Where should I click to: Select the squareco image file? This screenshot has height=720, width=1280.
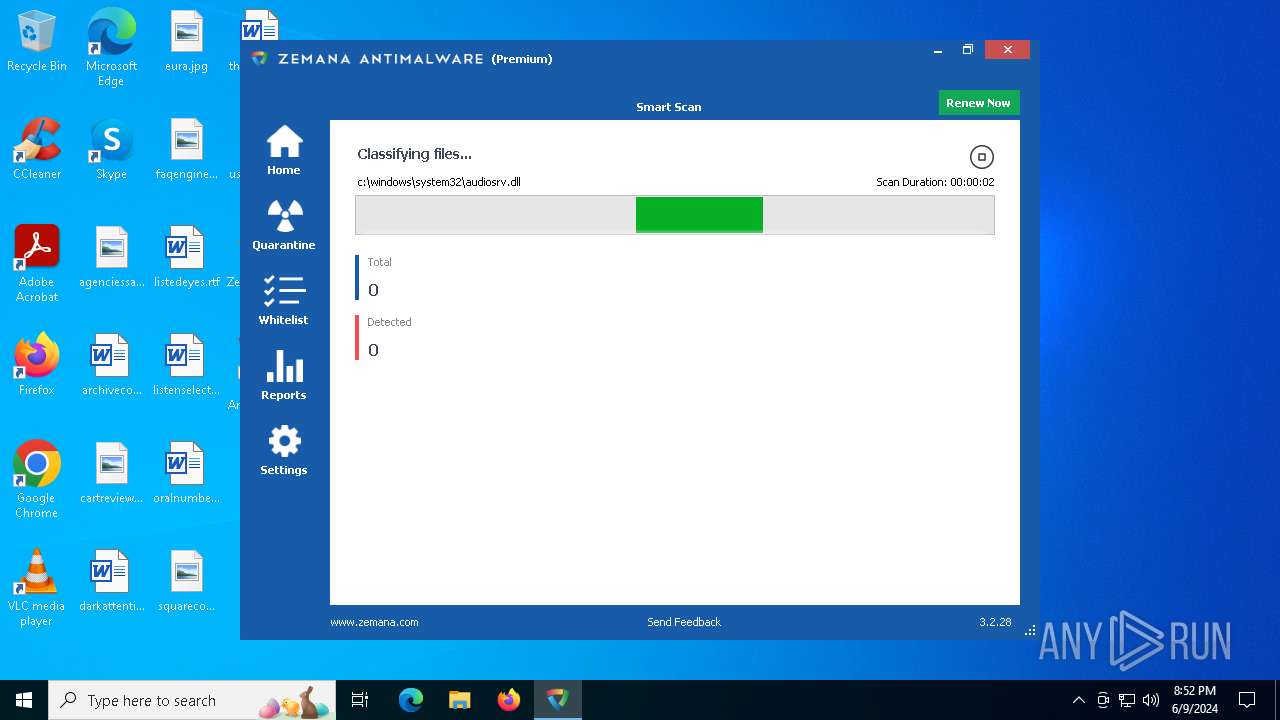click(x=187, y=582)
